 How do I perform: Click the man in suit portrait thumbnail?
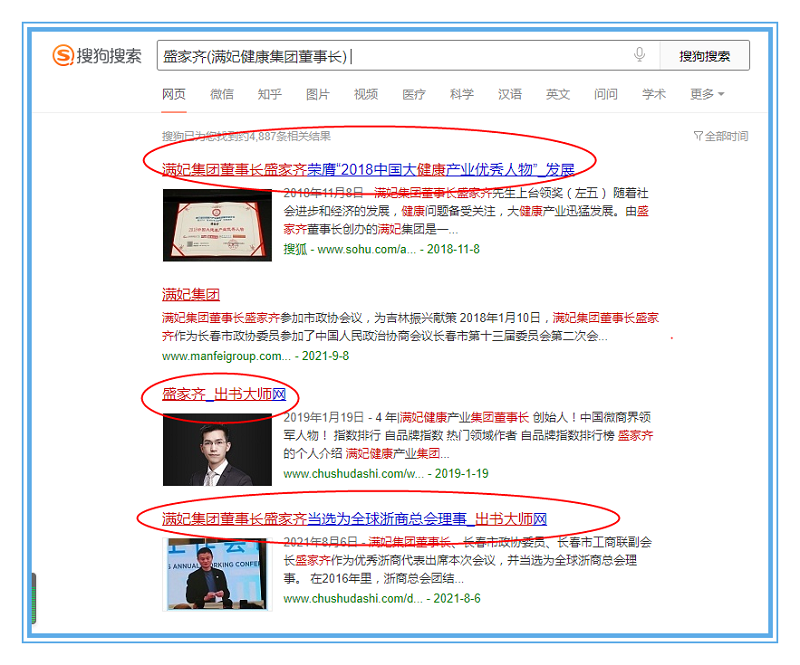pos(217,450)
